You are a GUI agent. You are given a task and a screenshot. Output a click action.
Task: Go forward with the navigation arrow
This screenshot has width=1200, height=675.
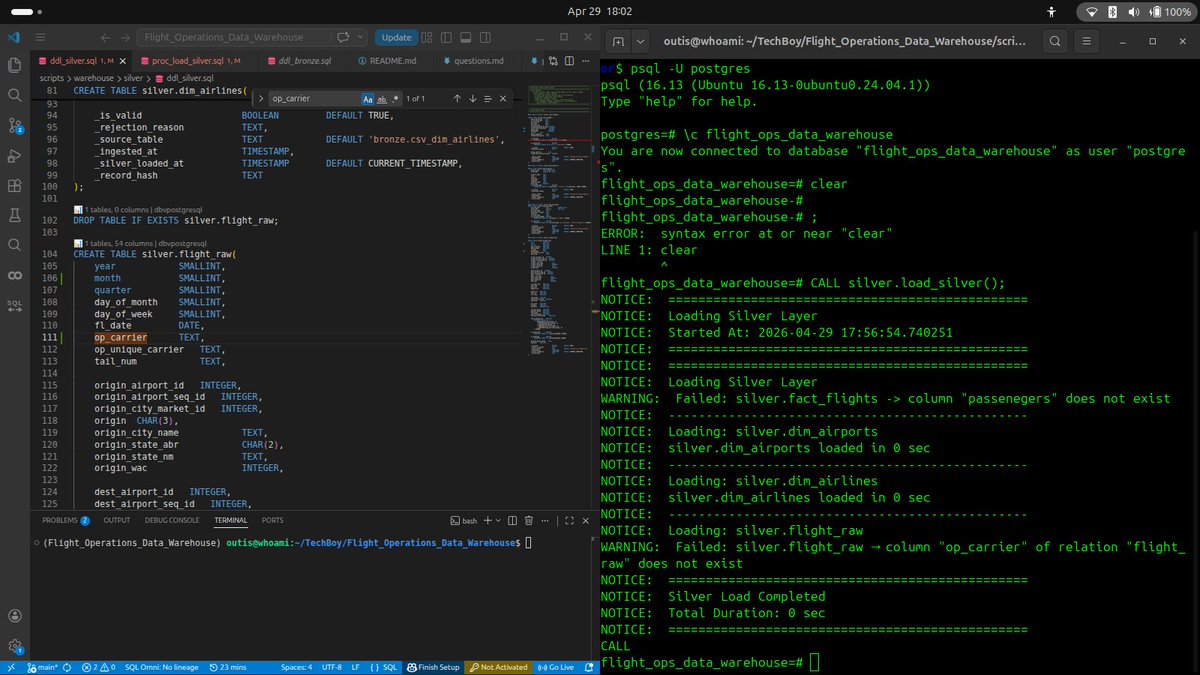(x=125, y=37)
